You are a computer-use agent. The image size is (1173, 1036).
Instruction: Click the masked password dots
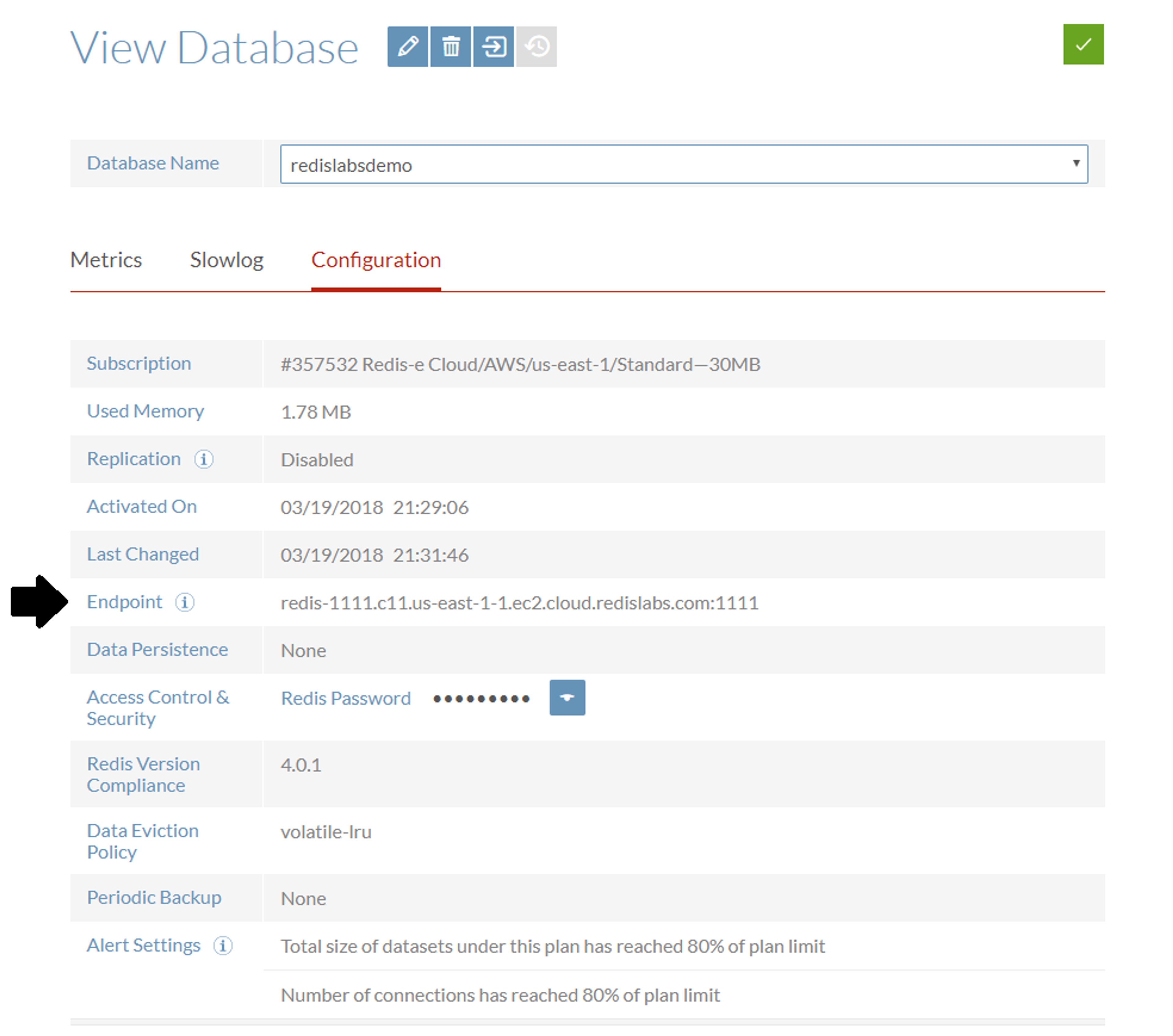(481, 698)
